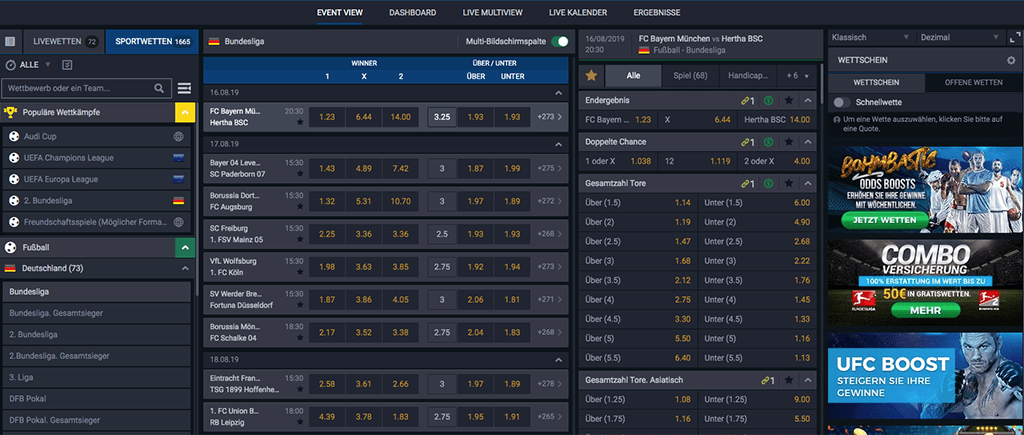Star the Doppelte Chance market
The width and height of the screenshot is (1024, 435).
point(789,142)
